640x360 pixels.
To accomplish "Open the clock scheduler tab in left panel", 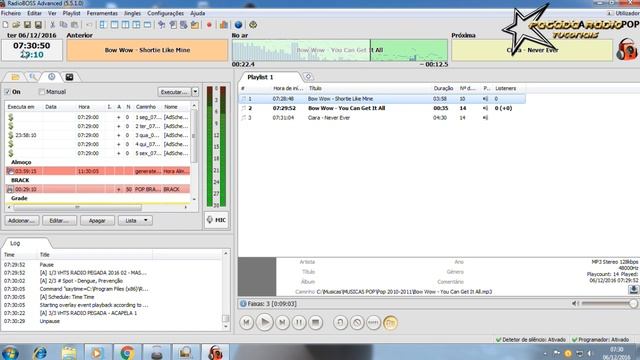I will click(x=51, y=77).
